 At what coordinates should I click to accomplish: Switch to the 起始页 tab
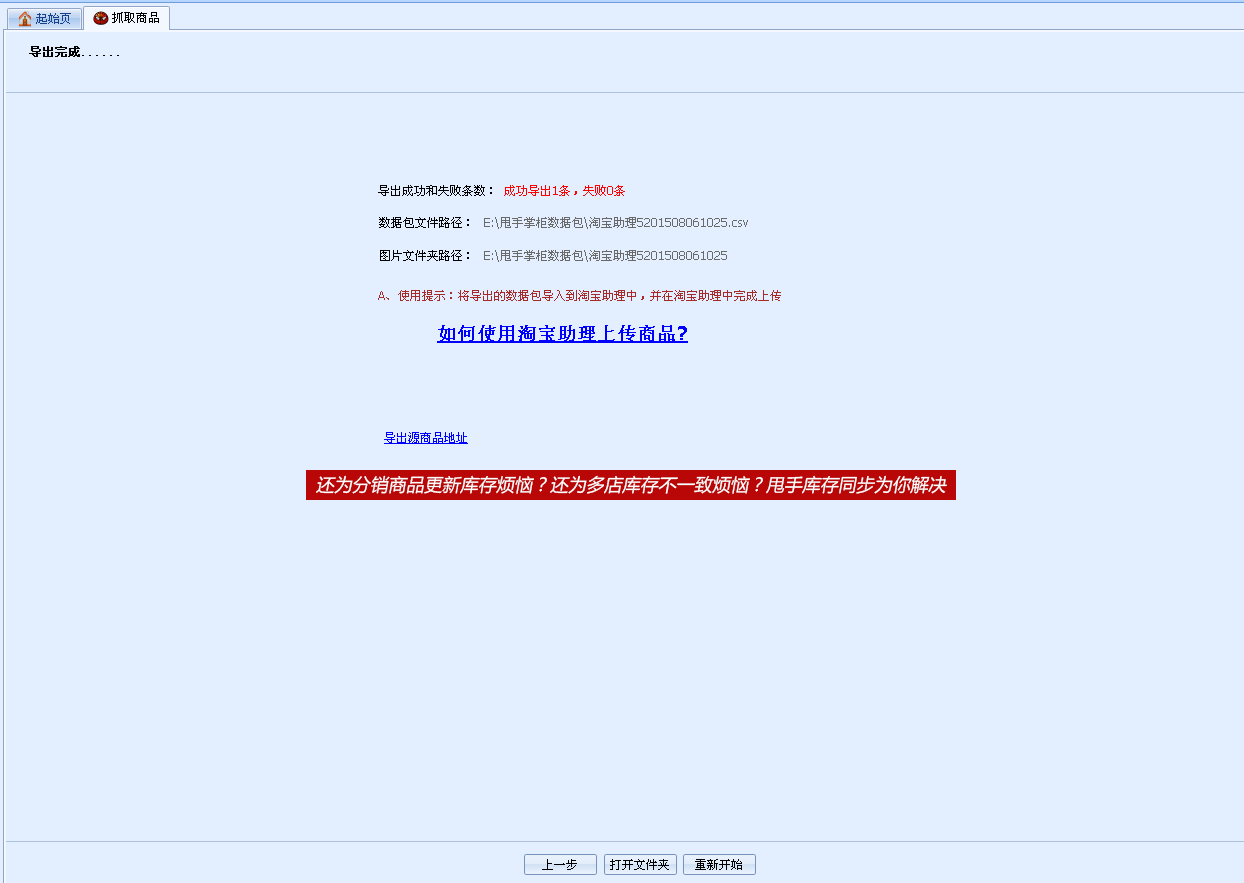pos(44,18)
